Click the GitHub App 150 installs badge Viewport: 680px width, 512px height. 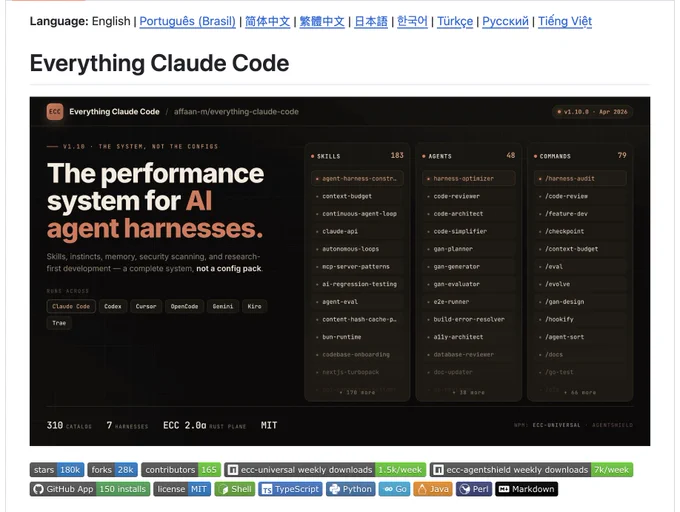point(90,489)
